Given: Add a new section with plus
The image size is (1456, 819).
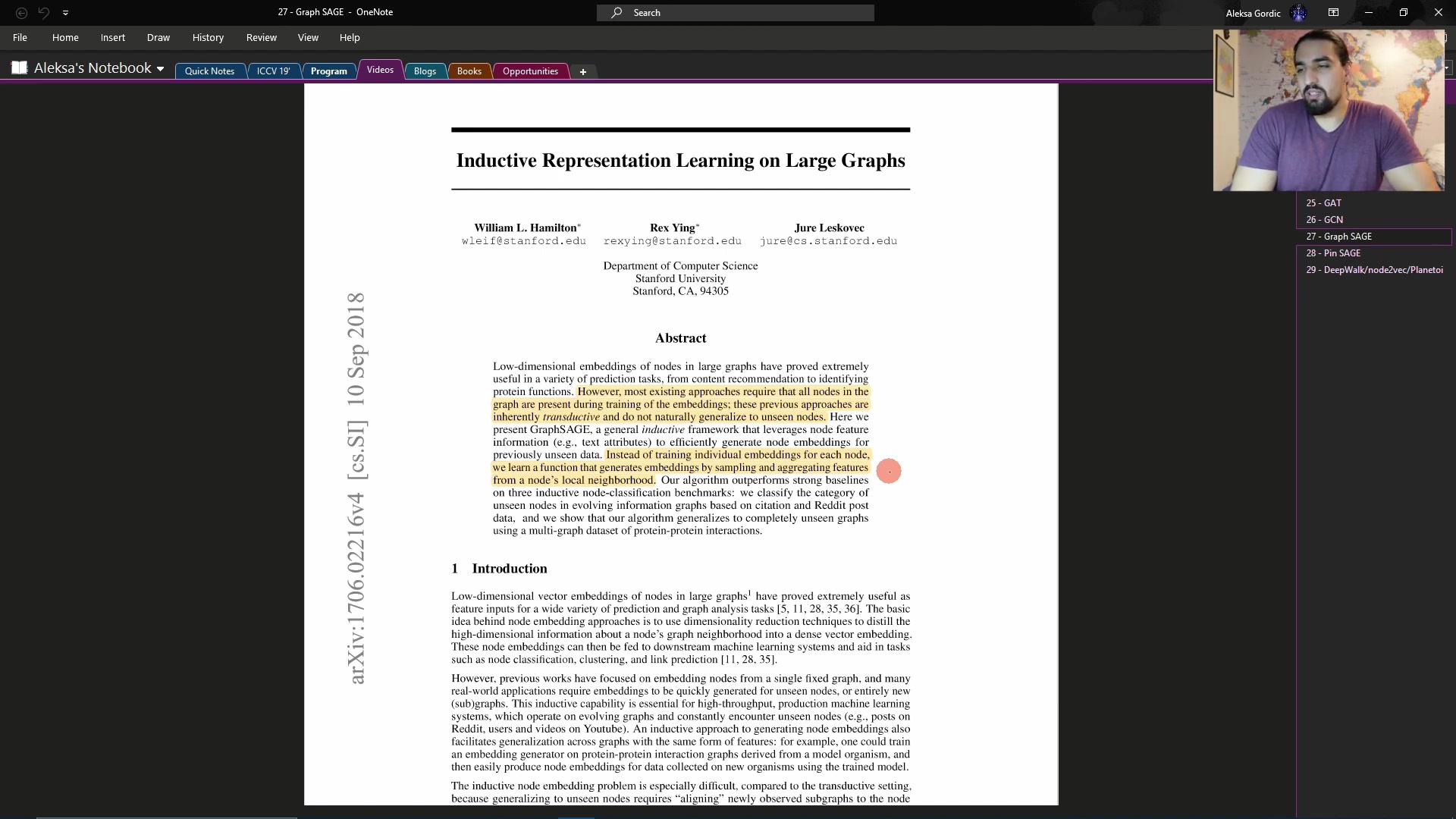Looking at the screenshot, I should pos(582,72).
